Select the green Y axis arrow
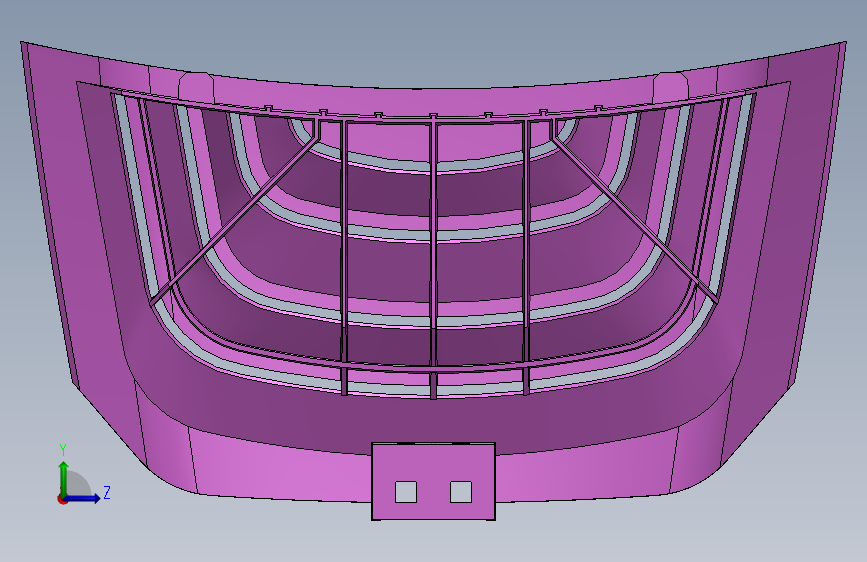The width and height of the screenshot is (867, 562). [x=64, y=478]
